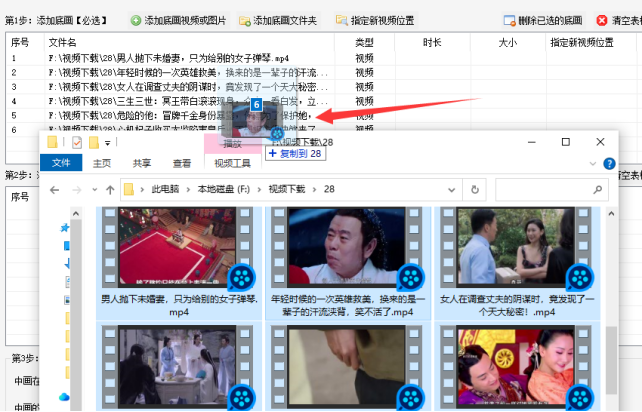Click 视频下载 in the address path
Image resolution: width=642 pixels, height=412 pixels.
287,189
